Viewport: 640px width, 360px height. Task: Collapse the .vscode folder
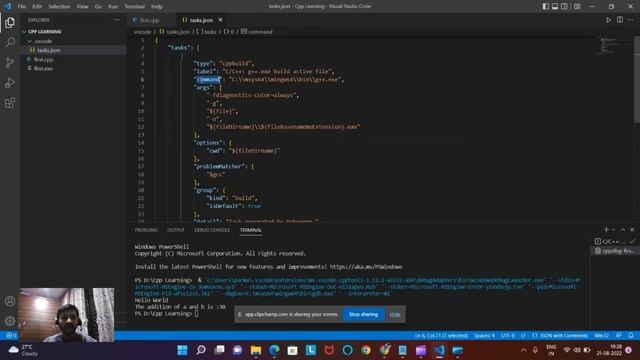point(43,41)
